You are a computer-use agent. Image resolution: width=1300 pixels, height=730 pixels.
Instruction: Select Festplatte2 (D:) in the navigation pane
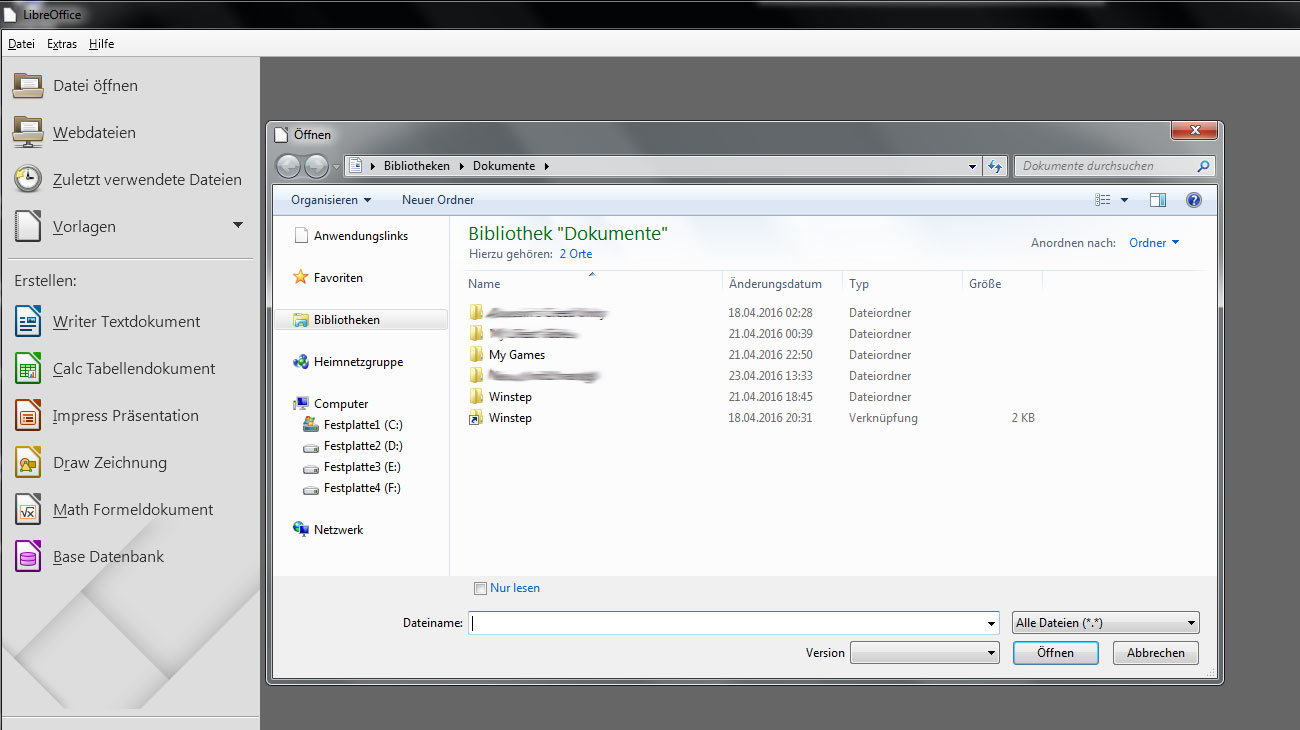point(363,446)
